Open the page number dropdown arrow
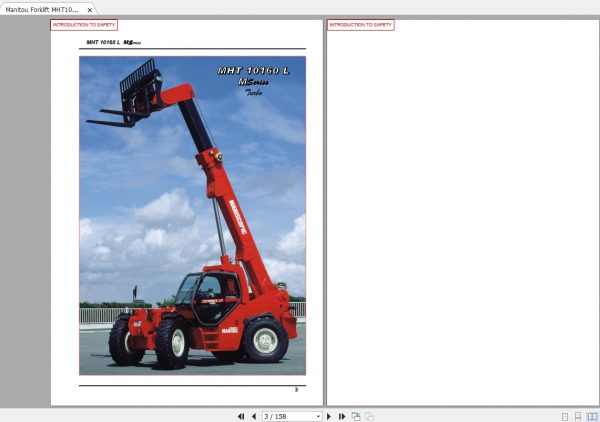 click(318, 416)
